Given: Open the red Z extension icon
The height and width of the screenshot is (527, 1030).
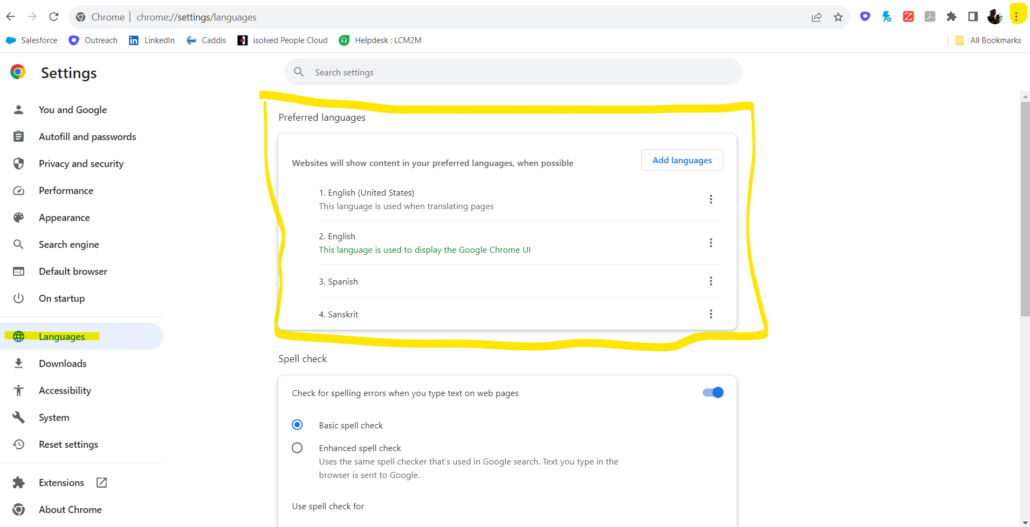Looking at the screenshot, I should (908, 16).
